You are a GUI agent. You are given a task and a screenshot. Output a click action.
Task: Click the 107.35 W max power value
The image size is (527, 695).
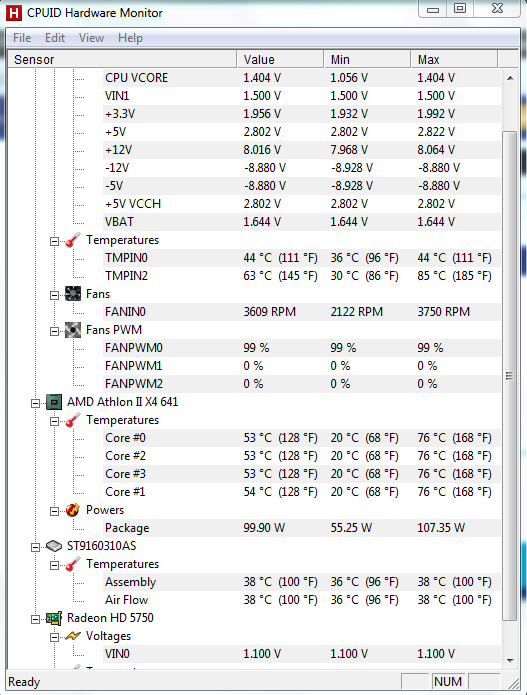click(441, 528)
